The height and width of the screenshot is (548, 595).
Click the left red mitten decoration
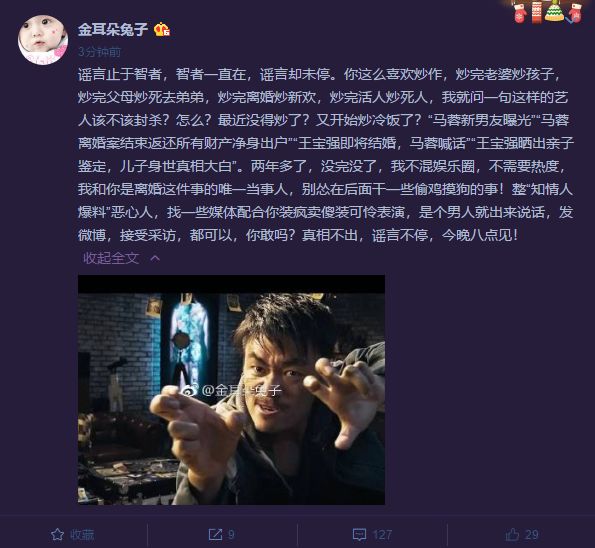(x=520, y=13)
